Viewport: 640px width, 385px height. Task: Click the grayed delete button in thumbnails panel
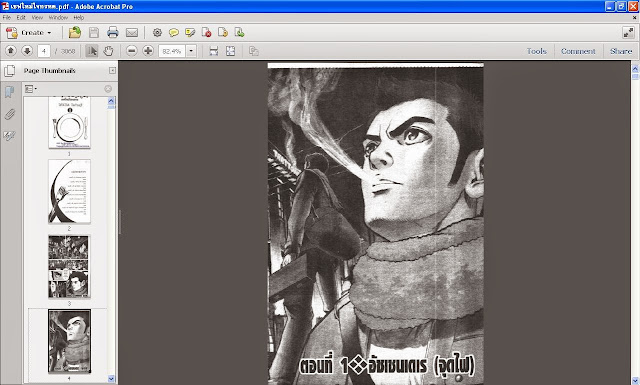pyautogui.click(x=108, y=89)
